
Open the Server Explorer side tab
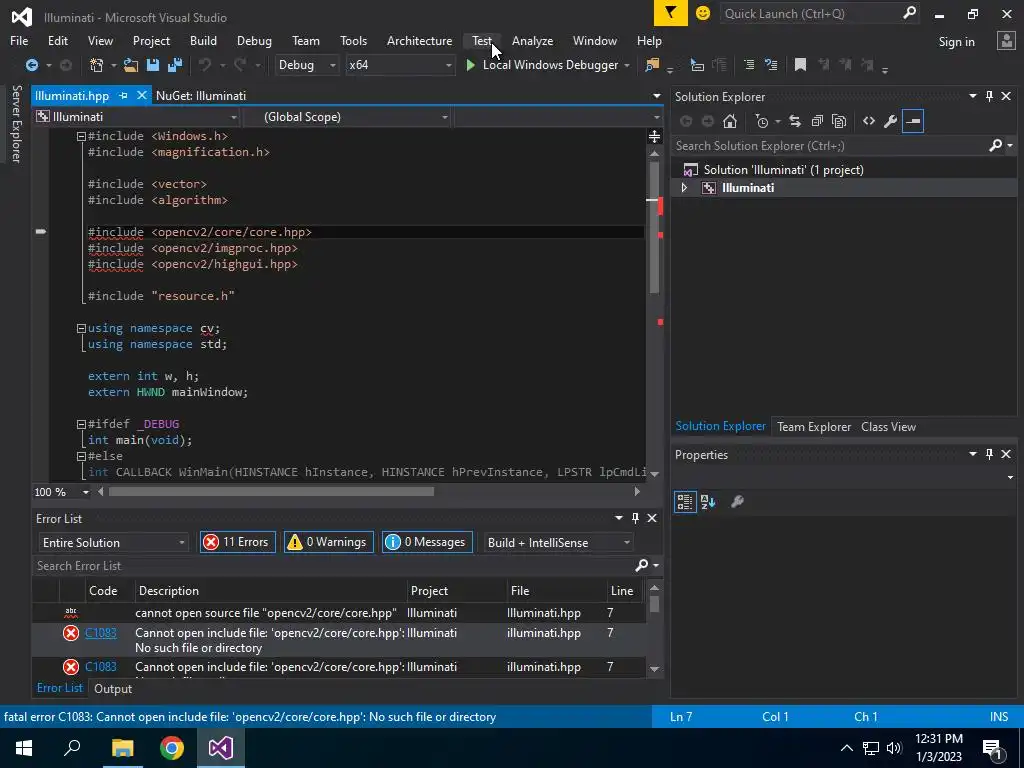point(16,123)
